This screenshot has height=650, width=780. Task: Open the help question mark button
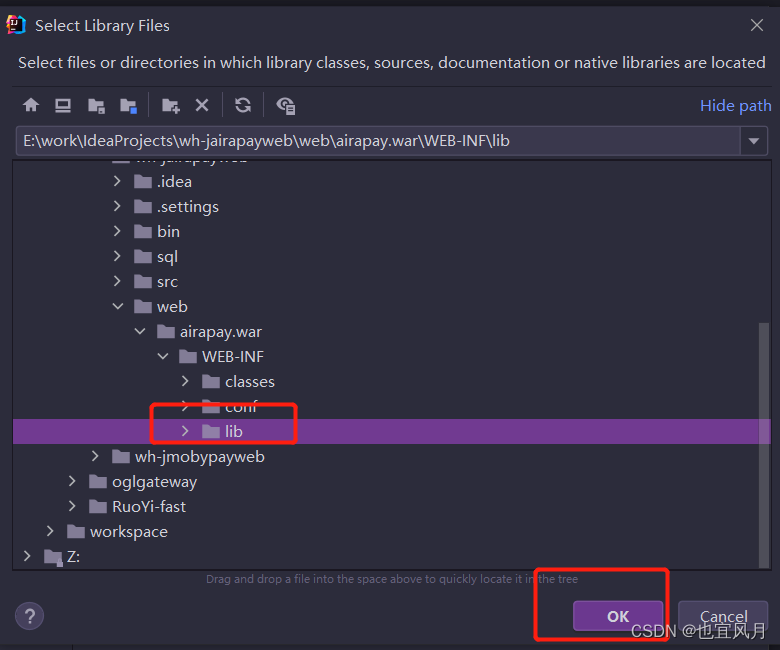[29, 616]
